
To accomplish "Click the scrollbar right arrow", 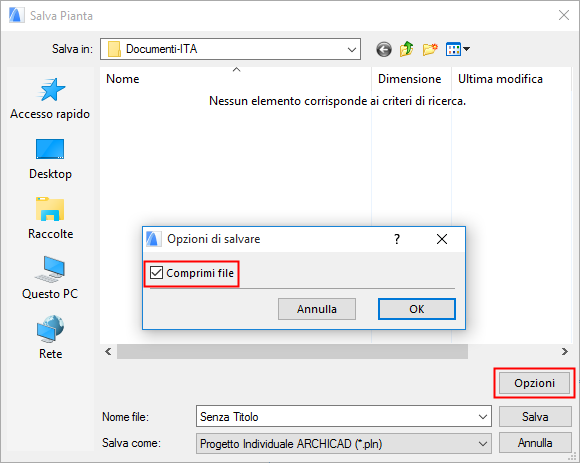I will click(564, 351).
